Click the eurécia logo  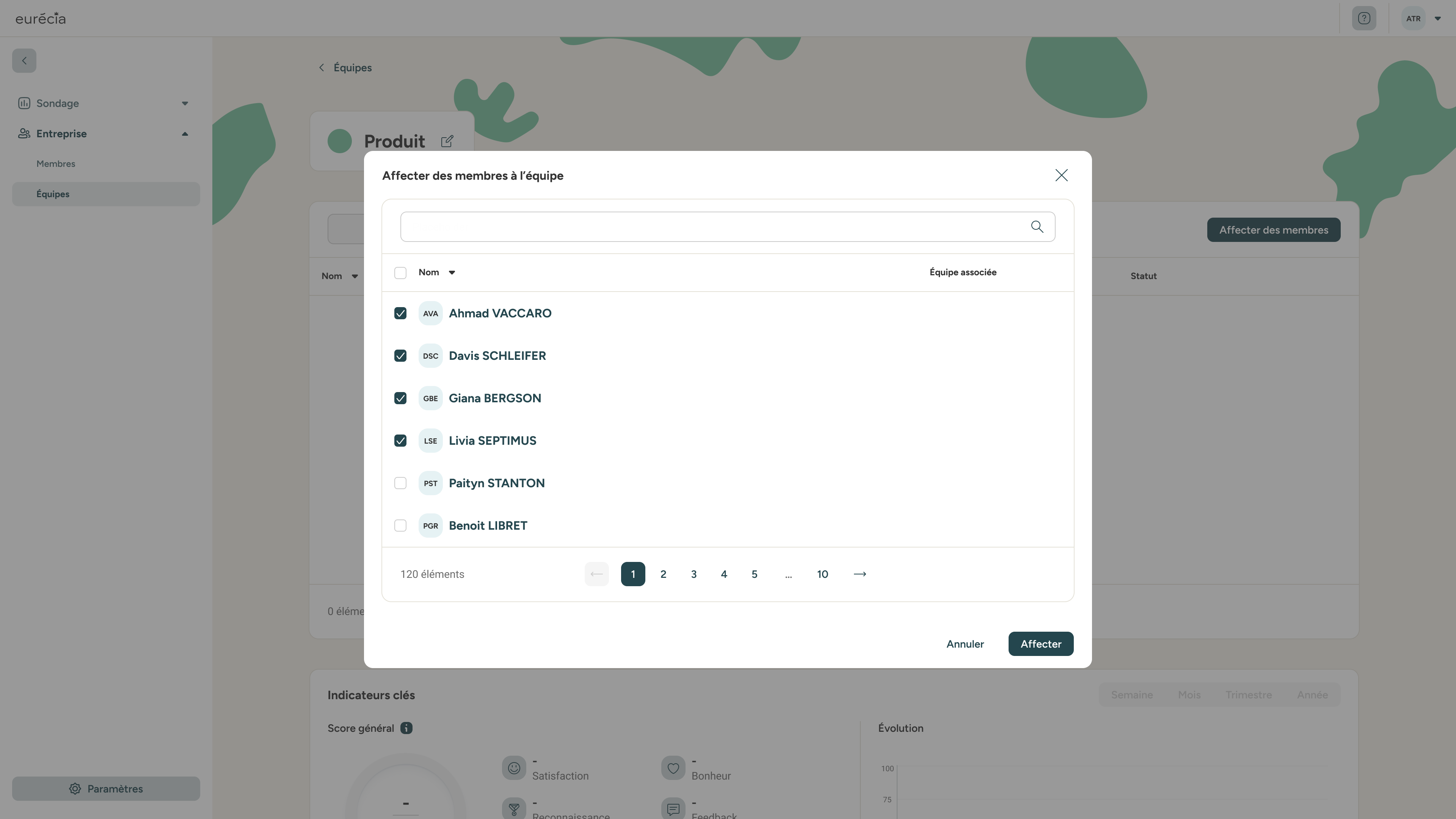tap(40, 19)
